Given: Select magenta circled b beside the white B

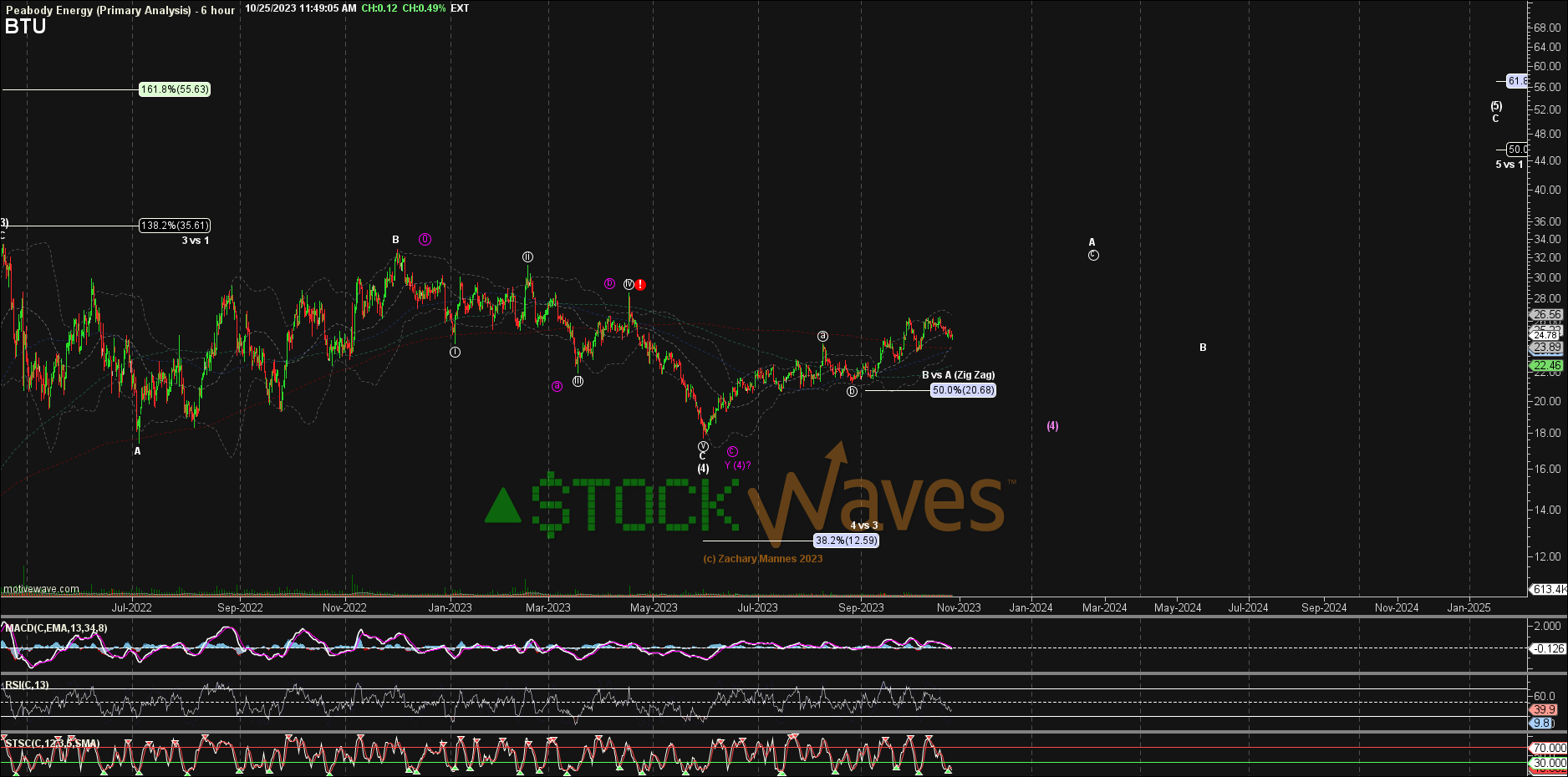Looking at the screenshot, I should (x=425, y=239).
